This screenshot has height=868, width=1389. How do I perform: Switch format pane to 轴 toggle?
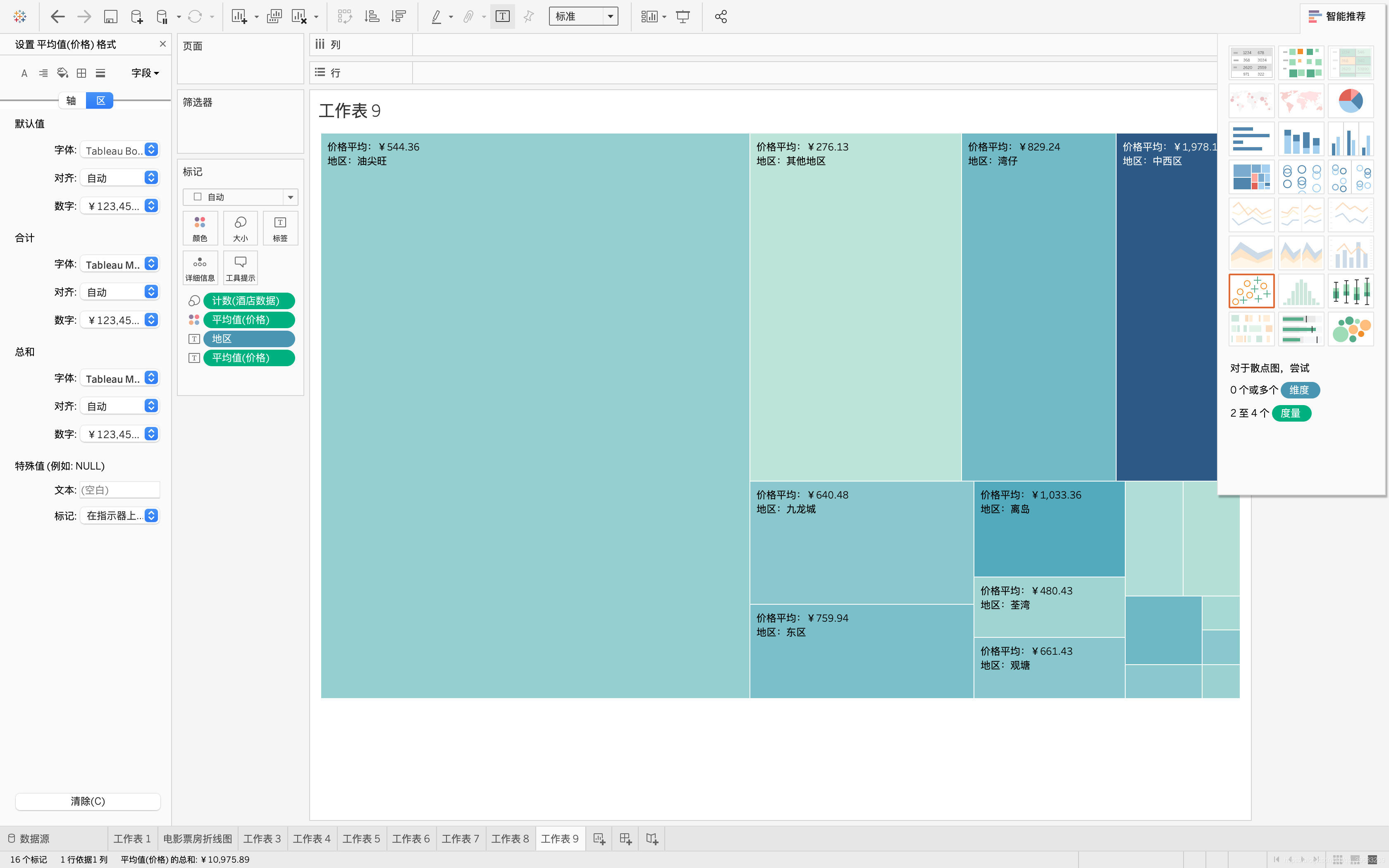point(71,100)
